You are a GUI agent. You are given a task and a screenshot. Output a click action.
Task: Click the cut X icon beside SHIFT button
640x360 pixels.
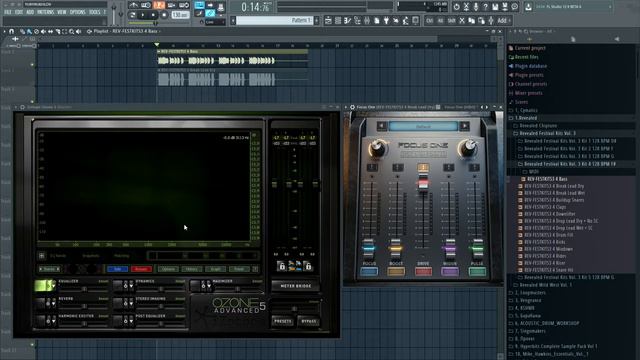462,20
